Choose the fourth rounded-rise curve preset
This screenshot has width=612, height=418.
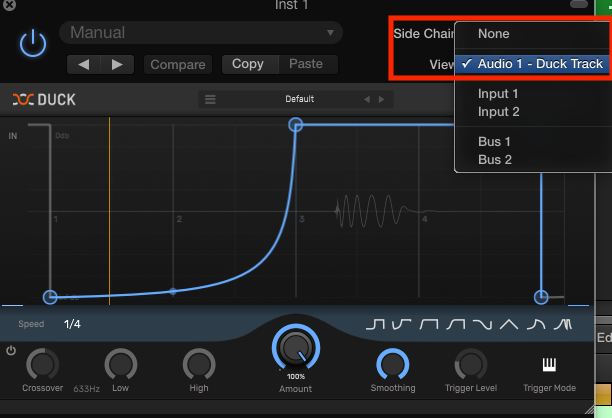pyautogui.click(x=455, y=324)
